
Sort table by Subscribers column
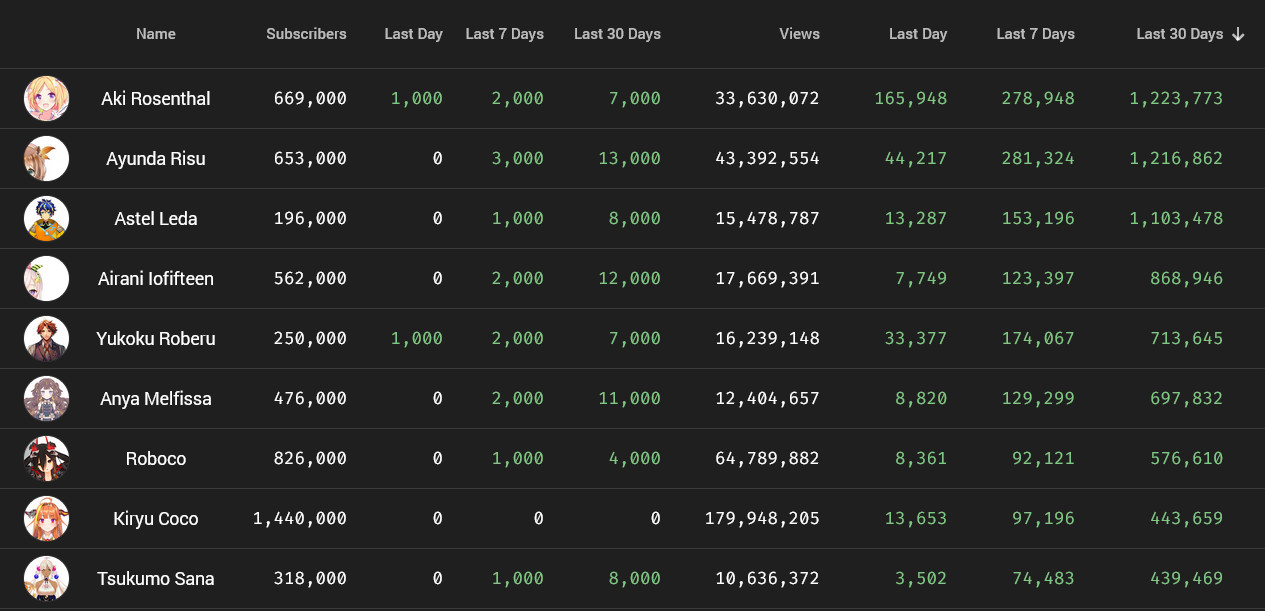[306, 34]
